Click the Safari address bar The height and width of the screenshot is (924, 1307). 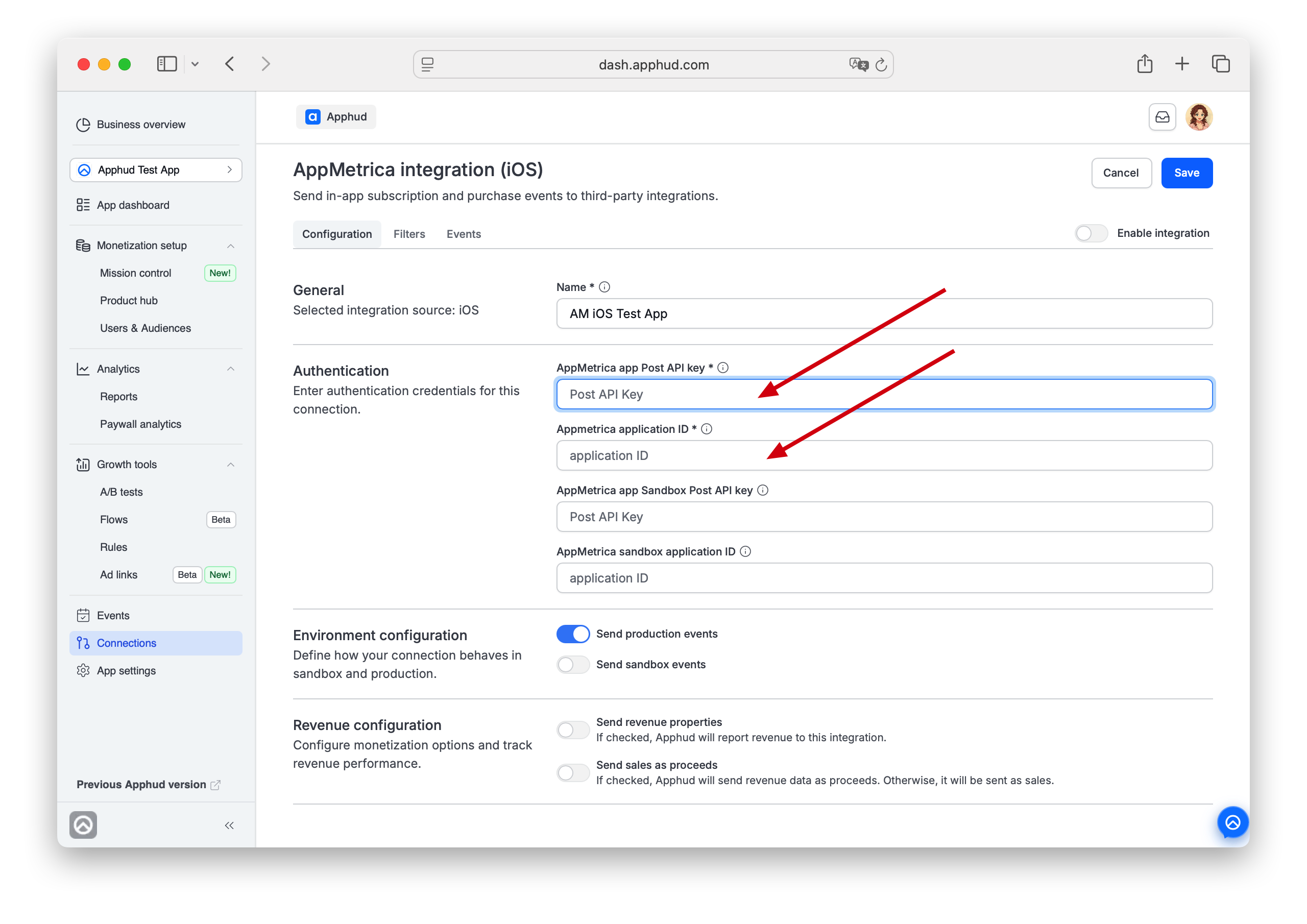click(653, 64)
